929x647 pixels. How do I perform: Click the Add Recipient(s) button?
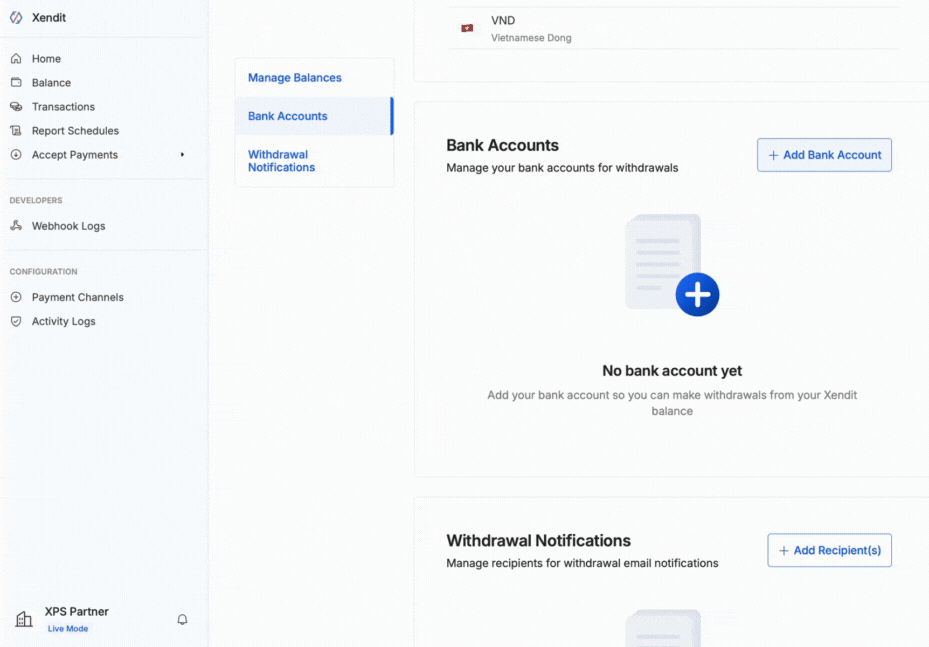[x=829, y=550]
